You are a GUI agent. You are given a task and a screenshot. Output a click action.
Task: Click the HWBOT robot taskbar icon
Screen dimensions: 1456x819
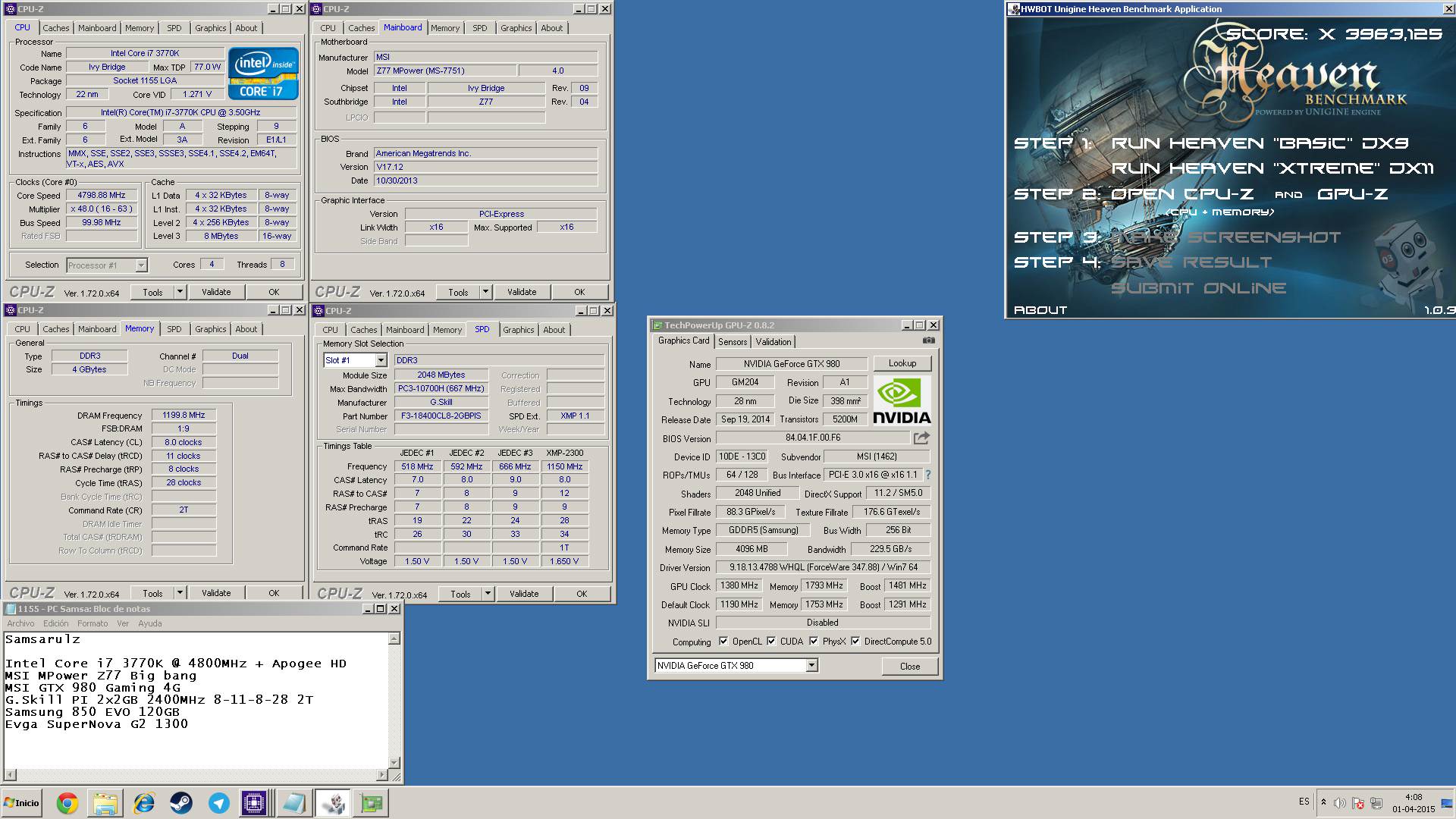click(332, 803)
